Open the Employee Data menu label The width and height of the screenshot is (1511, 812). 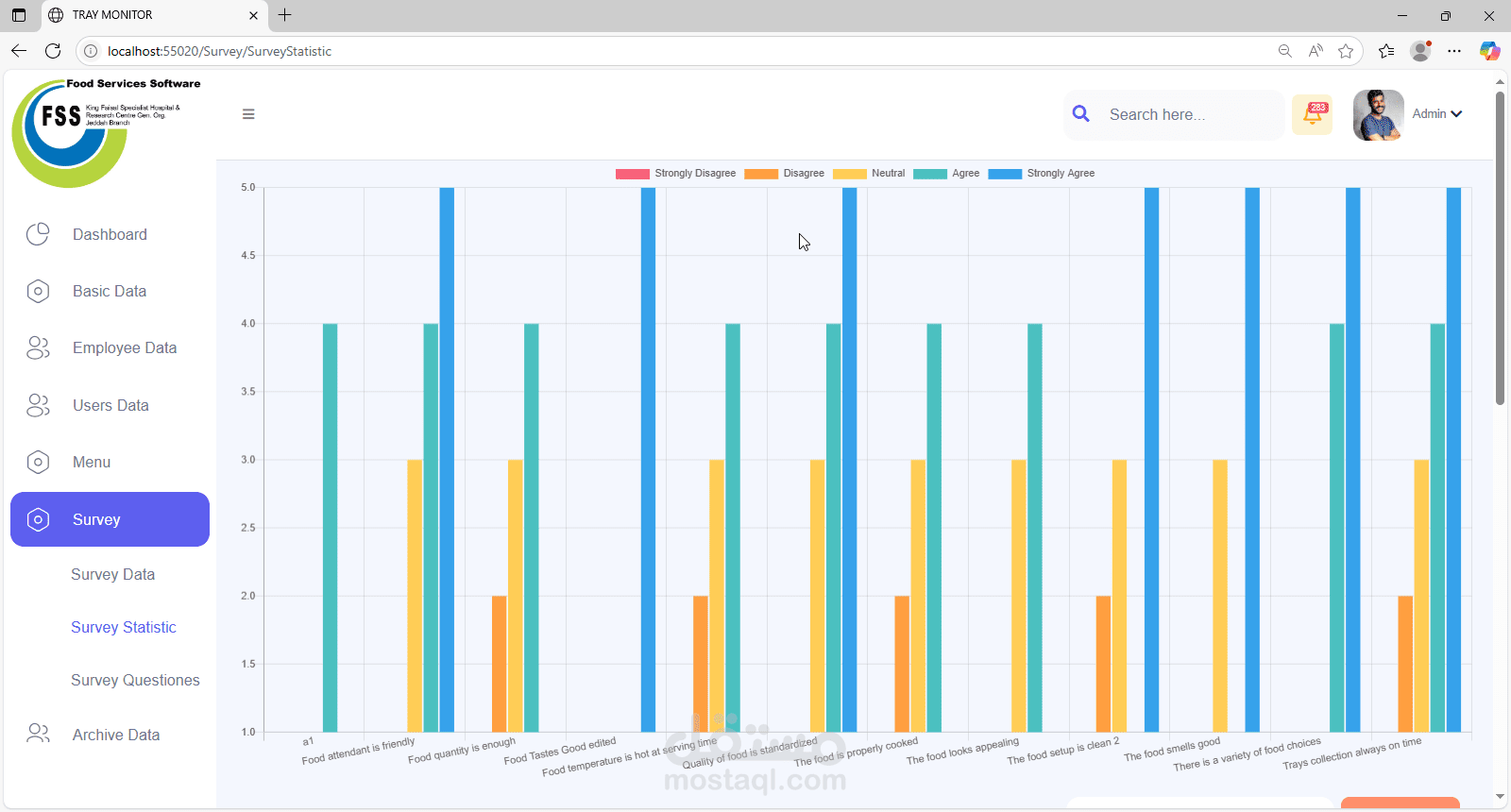coord(125,347)
